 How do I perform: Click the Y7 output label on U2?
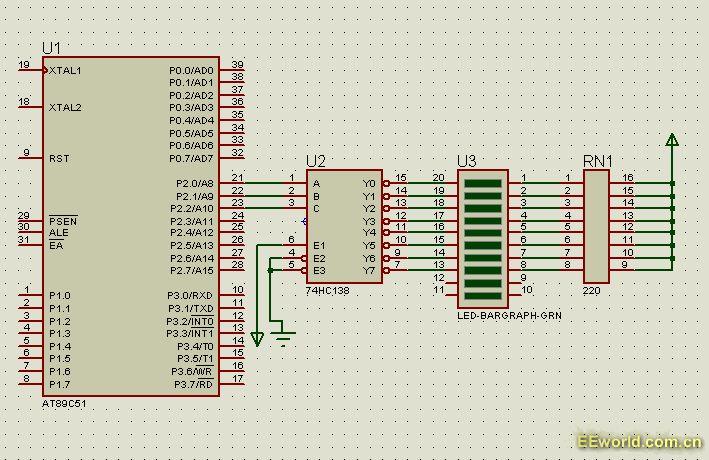coord(369,270)
